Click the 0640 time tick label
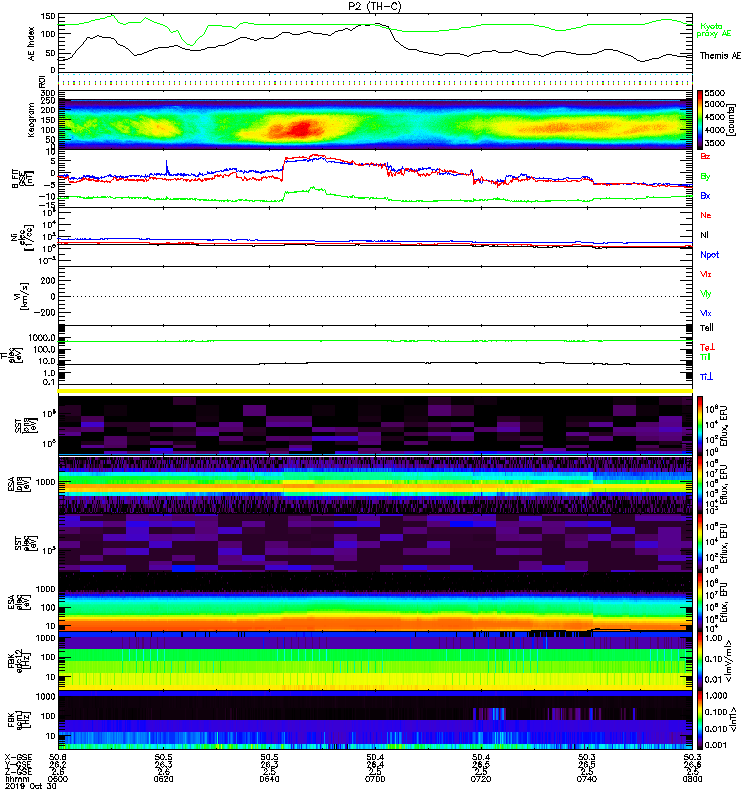This screenshot has width=750, height=800. pos(269,779)
